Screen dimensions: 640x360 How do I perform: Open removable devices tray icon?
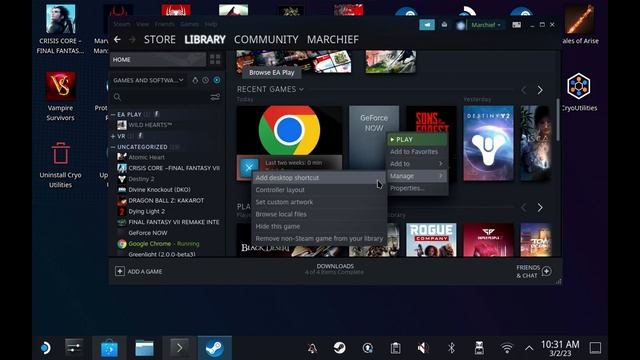pyautogui.click(x=479, y=348)
